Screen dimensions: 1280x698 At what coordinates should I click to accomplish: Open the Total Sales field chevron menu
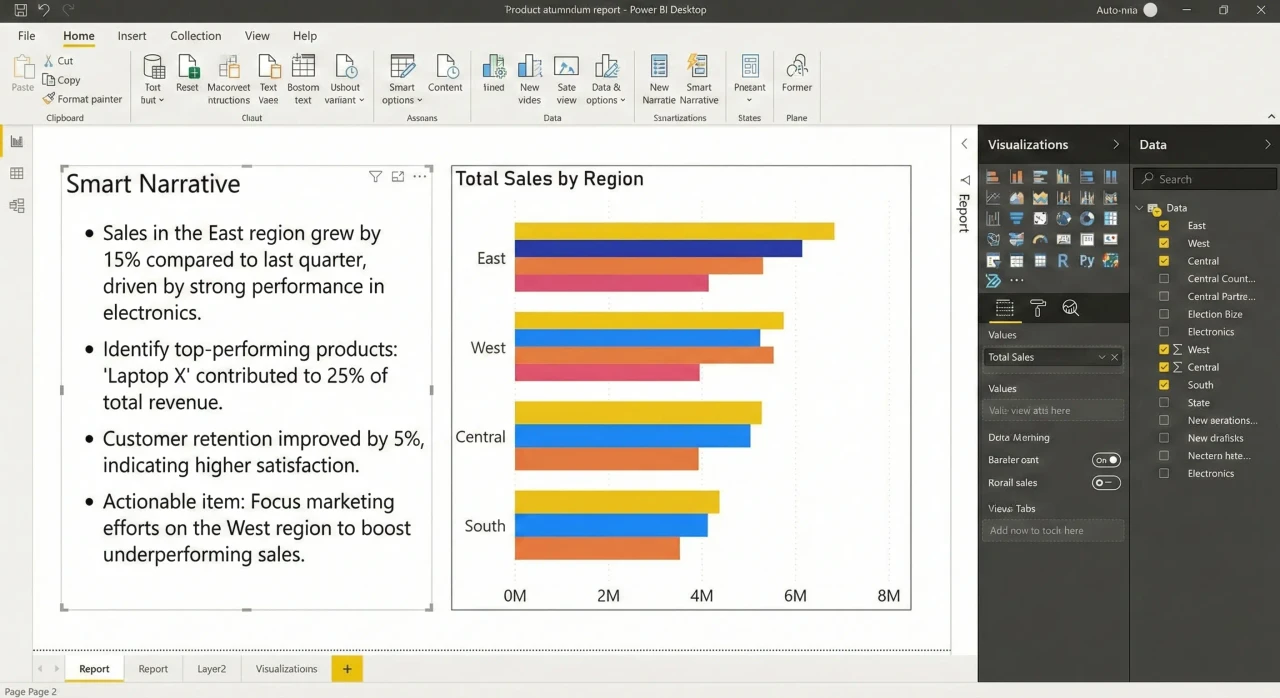click(1102, 357)
